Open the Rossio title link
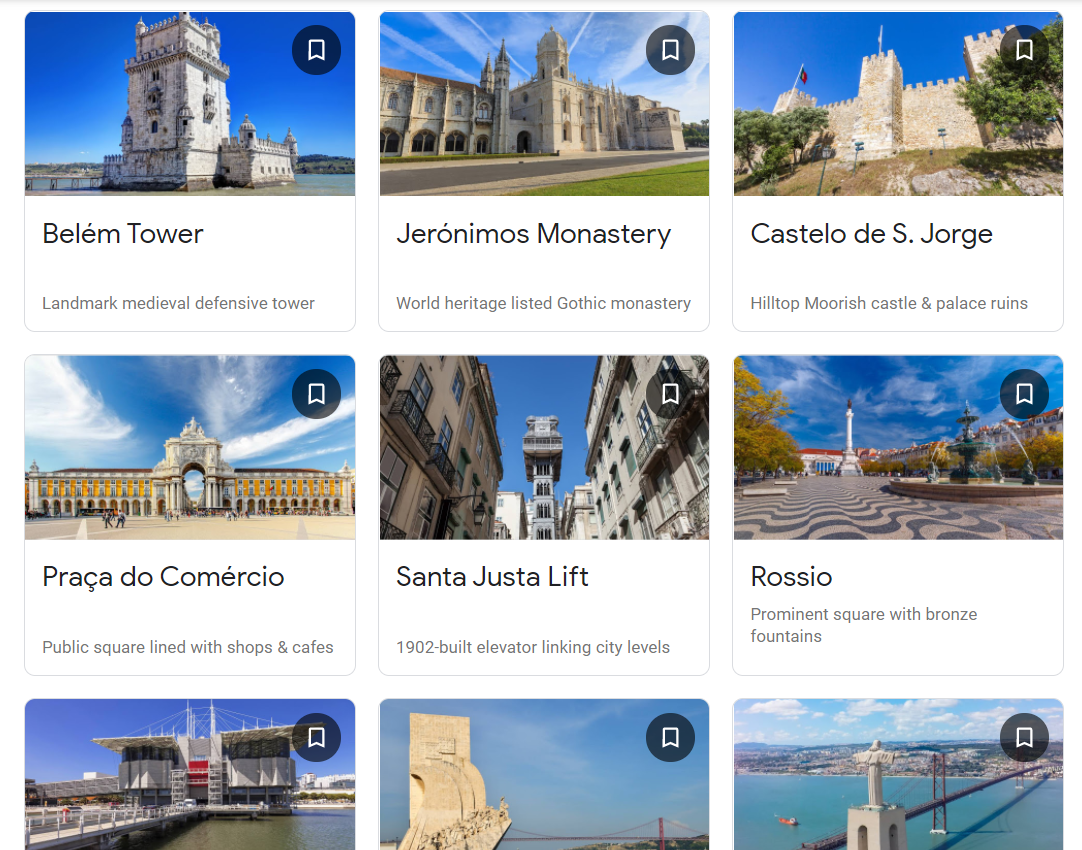The image size is (1082, 850). (791, 577)
